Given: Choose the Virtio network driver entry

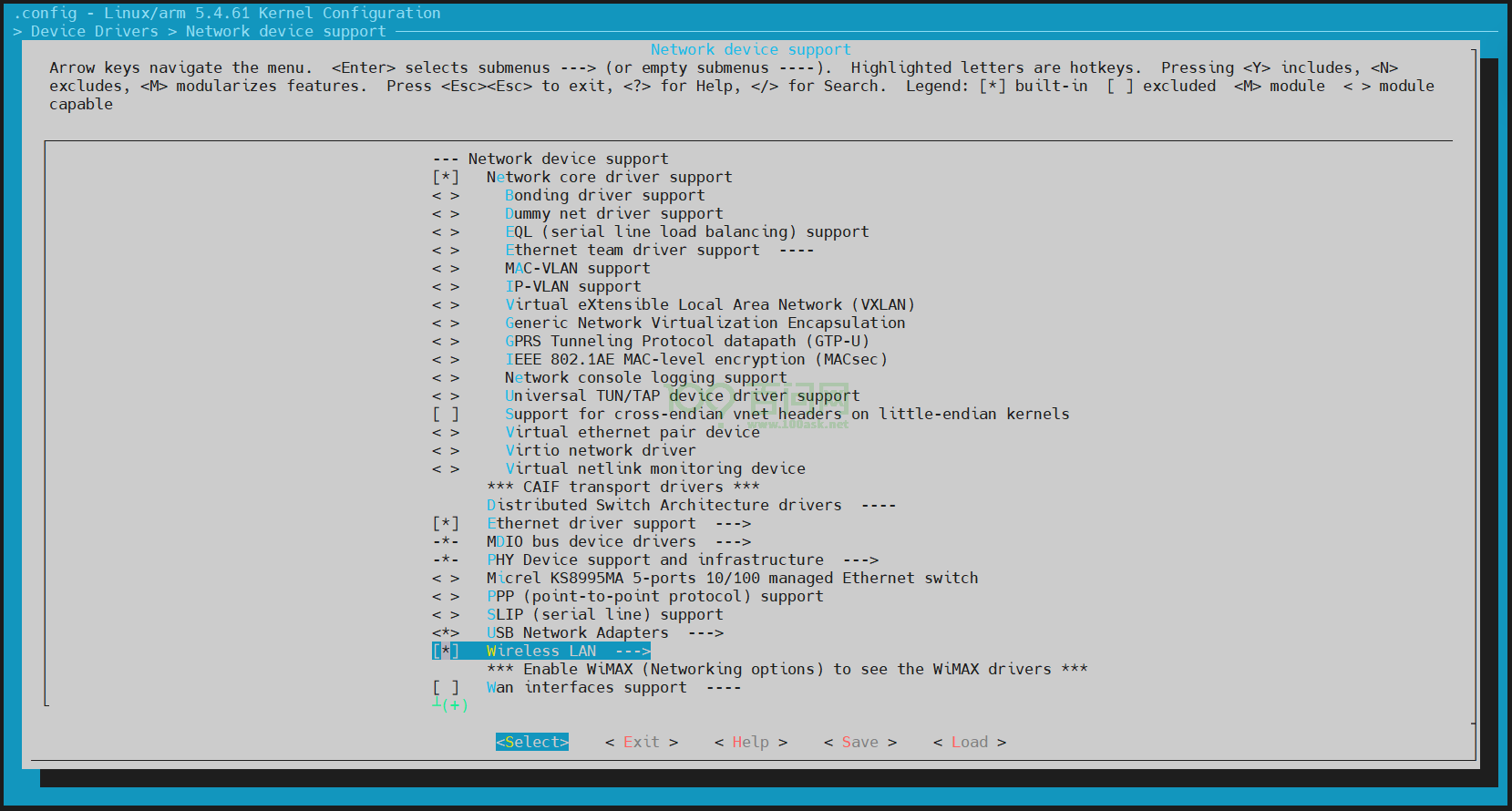Looking at the screenshot, I should (600, 451).
